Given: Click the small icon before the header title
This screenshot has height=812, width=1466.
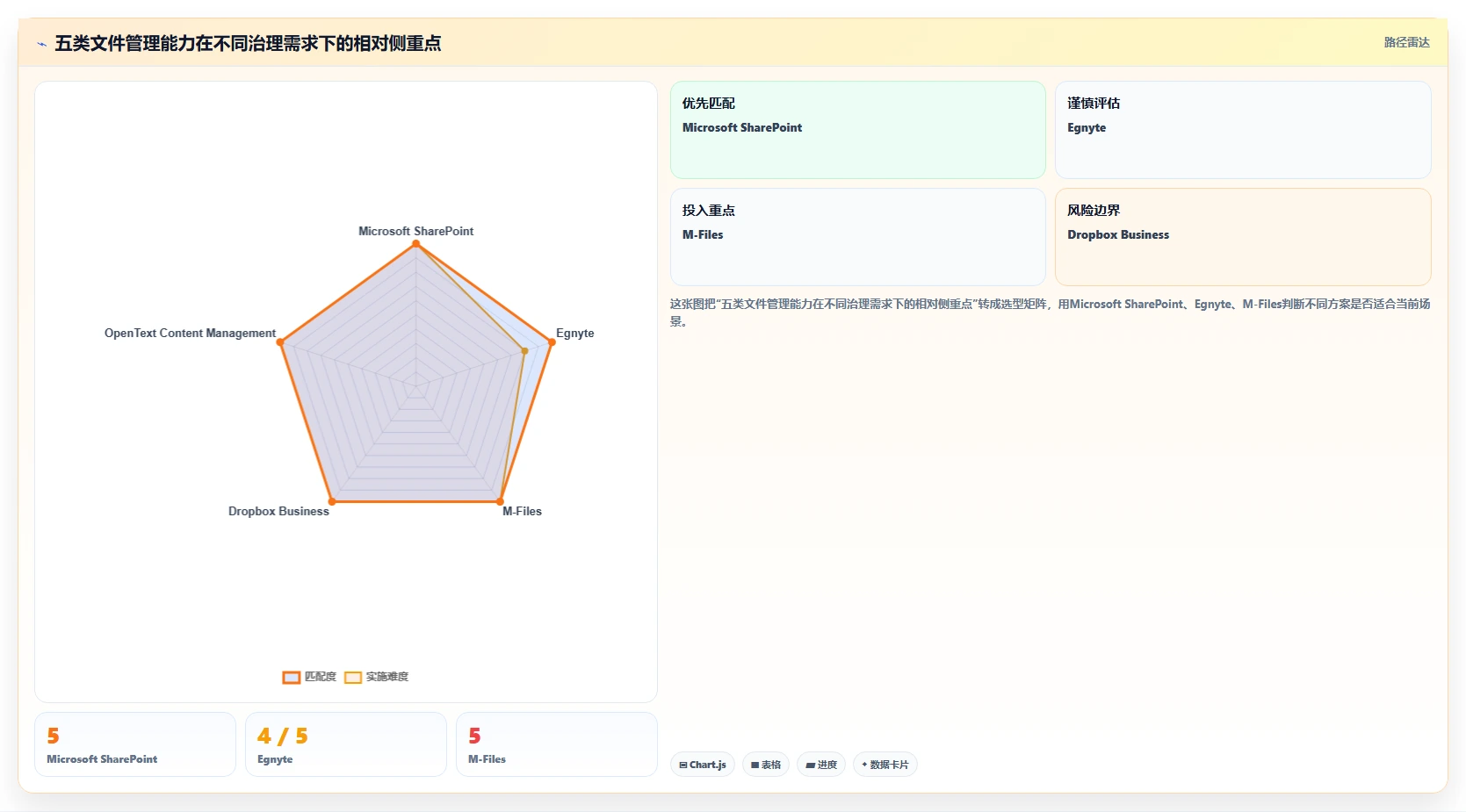Looking at the screenshot, I should (41, 44).
